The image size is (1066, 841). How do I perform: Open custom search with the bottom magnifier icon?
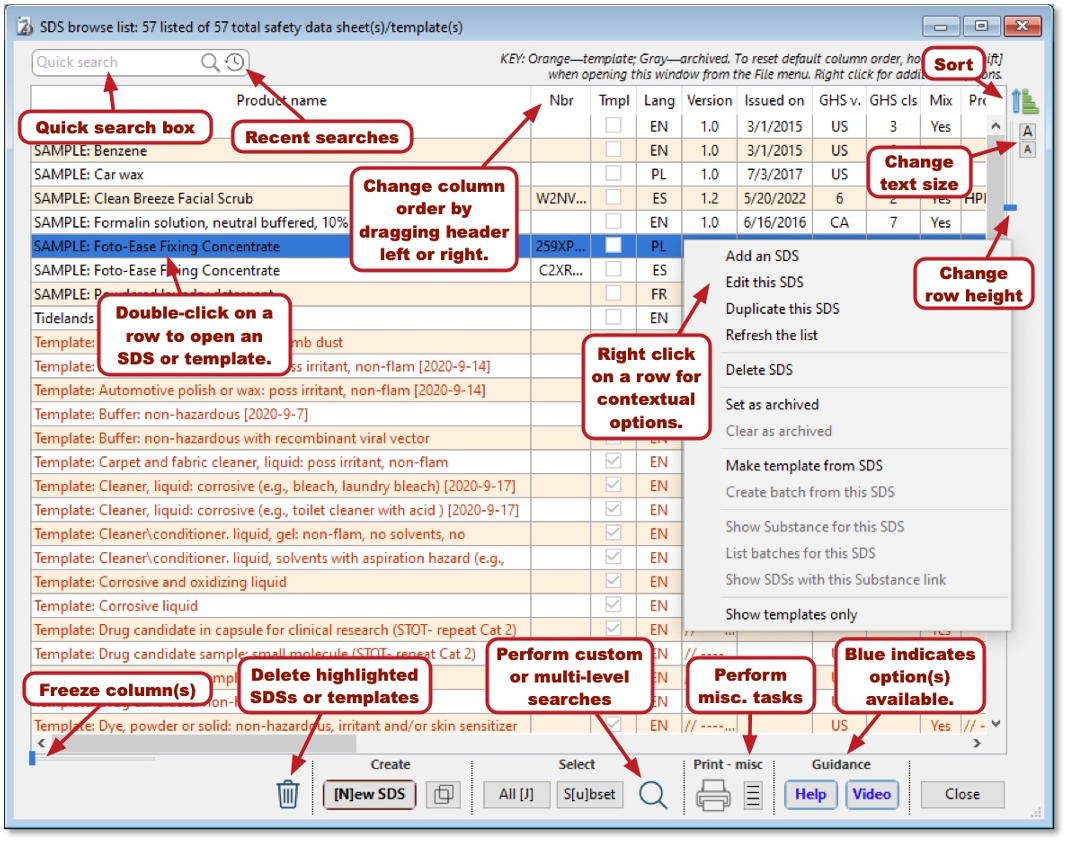tap(653, 794)
